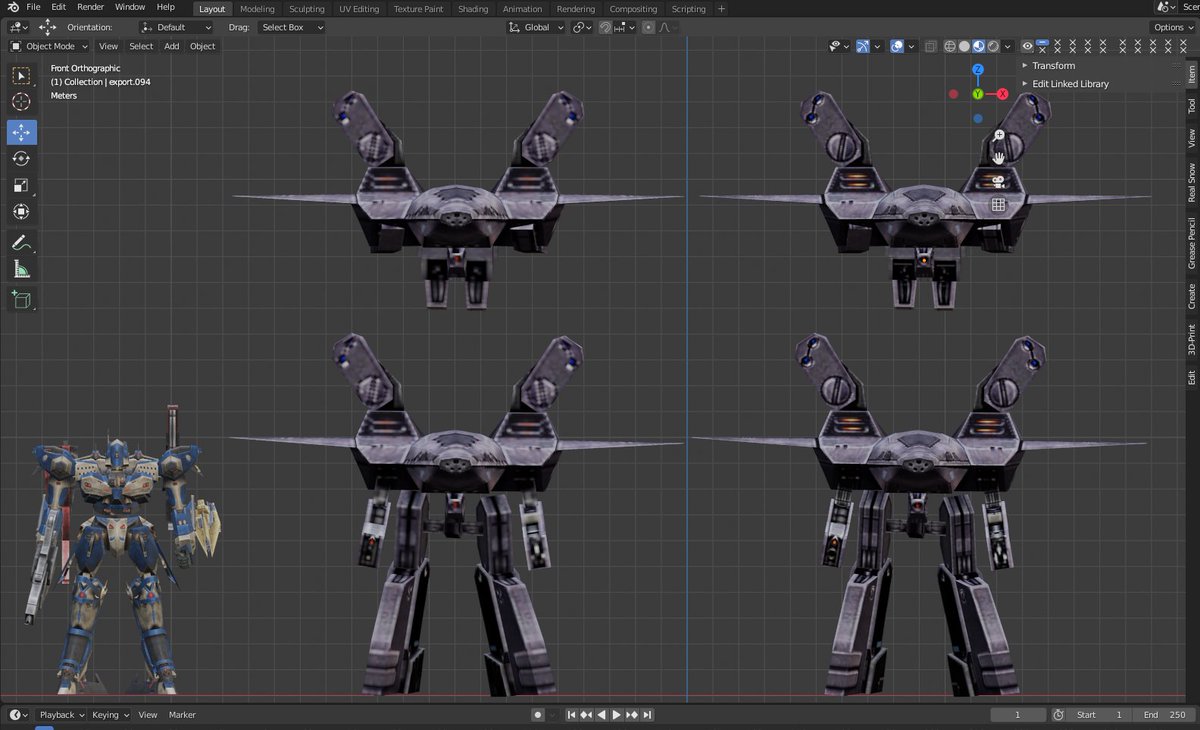Screen dimensions: 1200x730
Task: Toggle viewport gizmos display button
Action: (x=862, y=46)
